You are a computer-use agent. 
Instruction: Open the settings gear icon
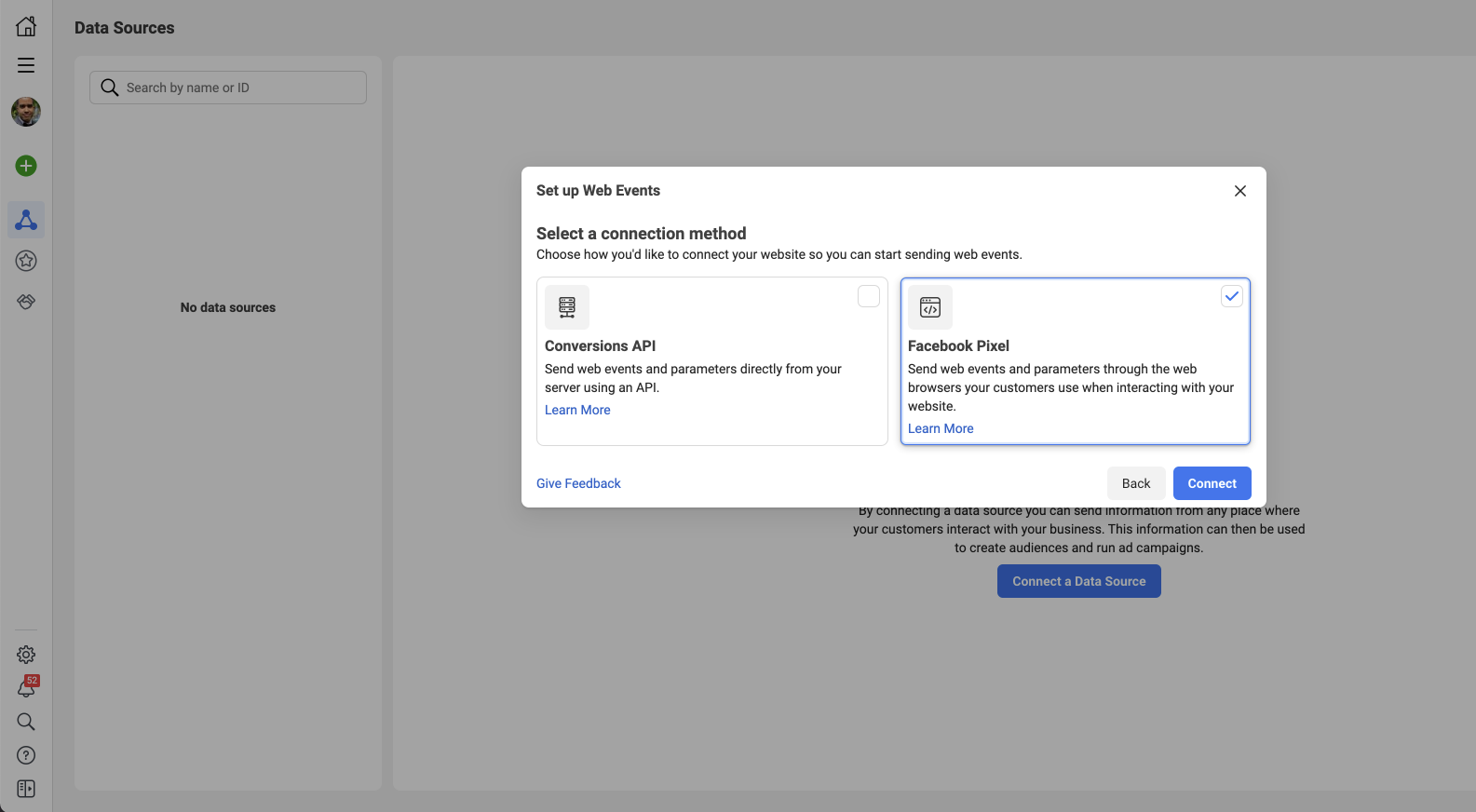[26, 655]
